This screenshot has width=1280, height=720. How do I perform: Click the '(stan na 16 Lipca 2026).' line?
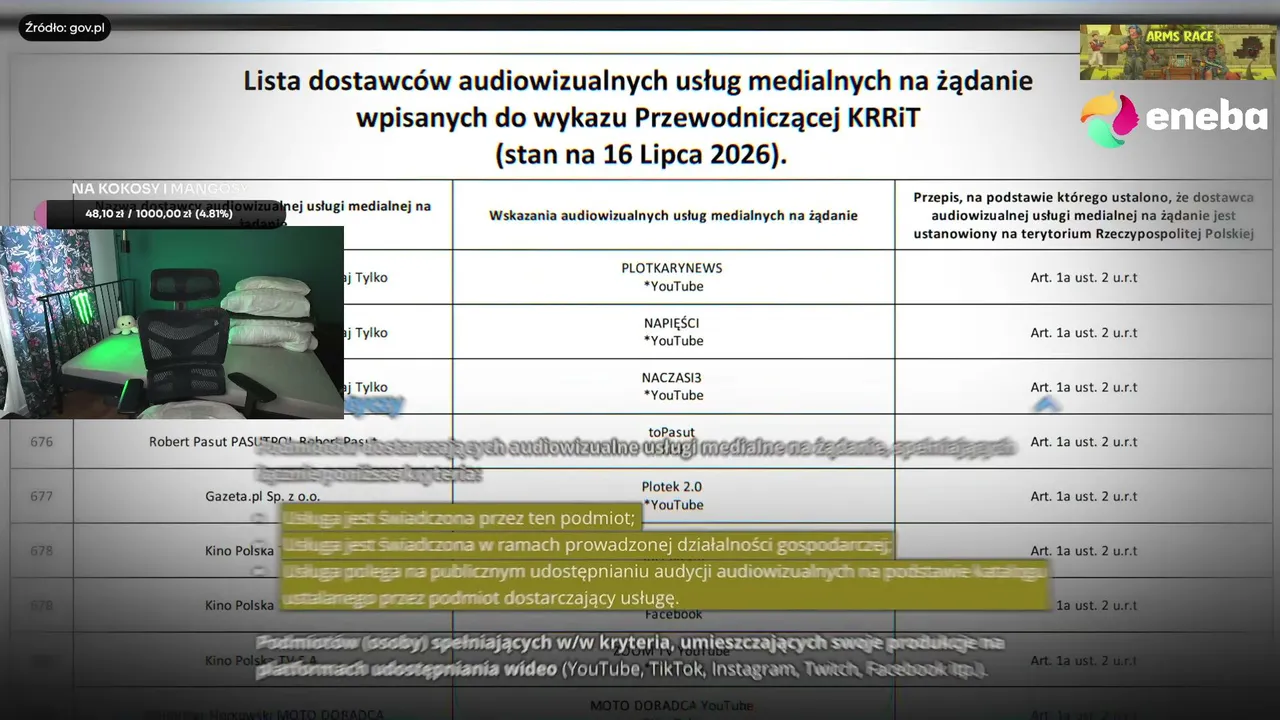pyautogui.click(x=641, y=156)
